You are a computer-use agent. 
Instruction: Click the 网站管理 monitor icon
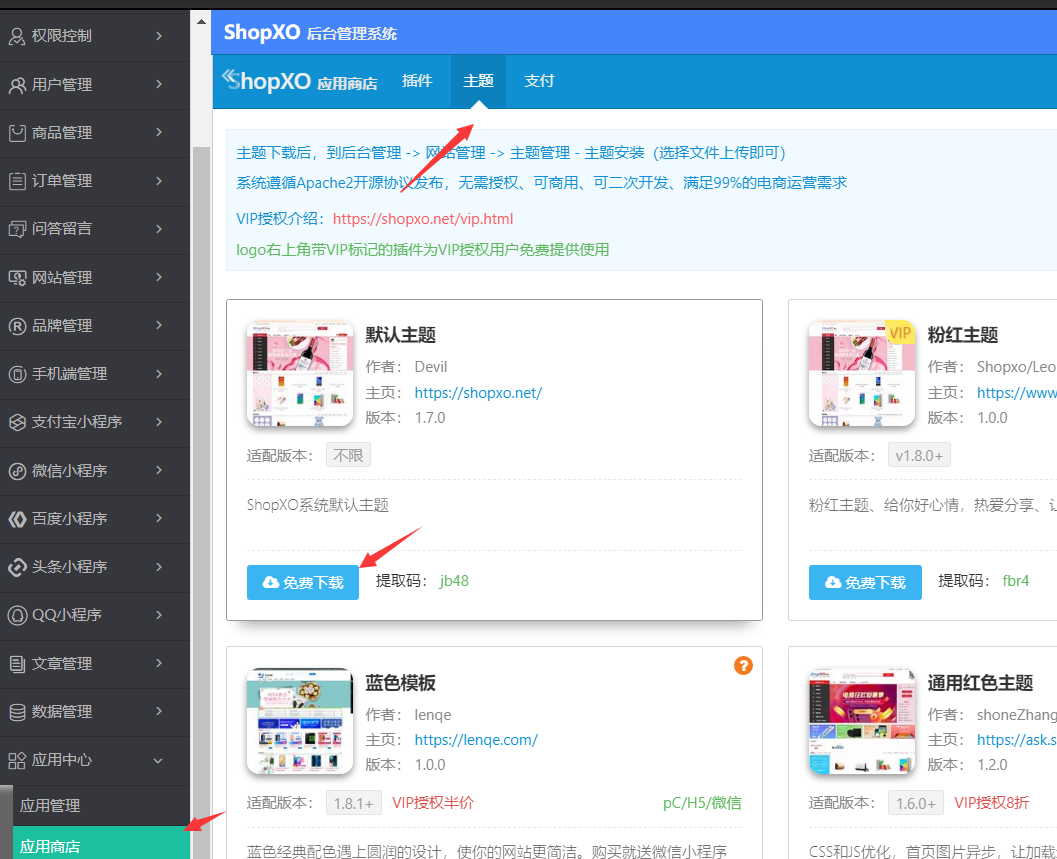pos(17,278)
